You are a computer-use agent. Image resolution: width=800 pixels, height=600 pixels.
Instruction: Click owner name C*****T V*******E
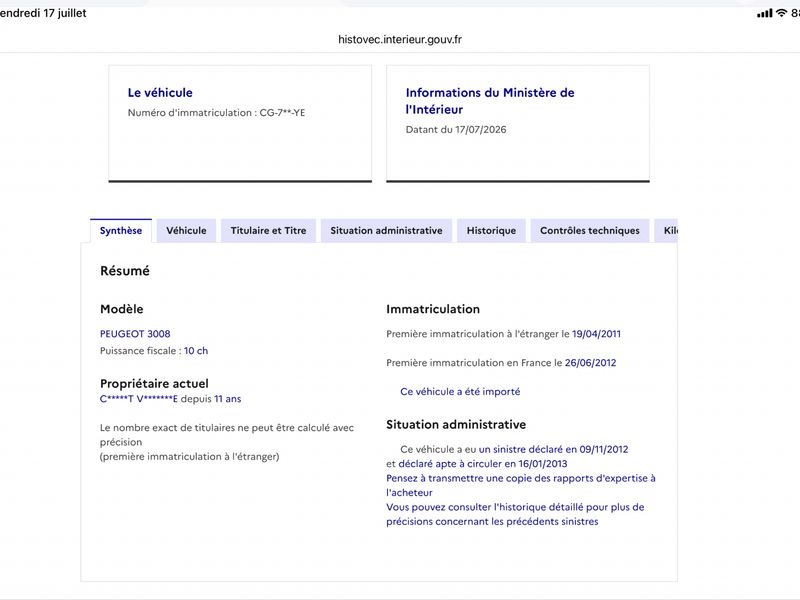[x=139, y=399]
